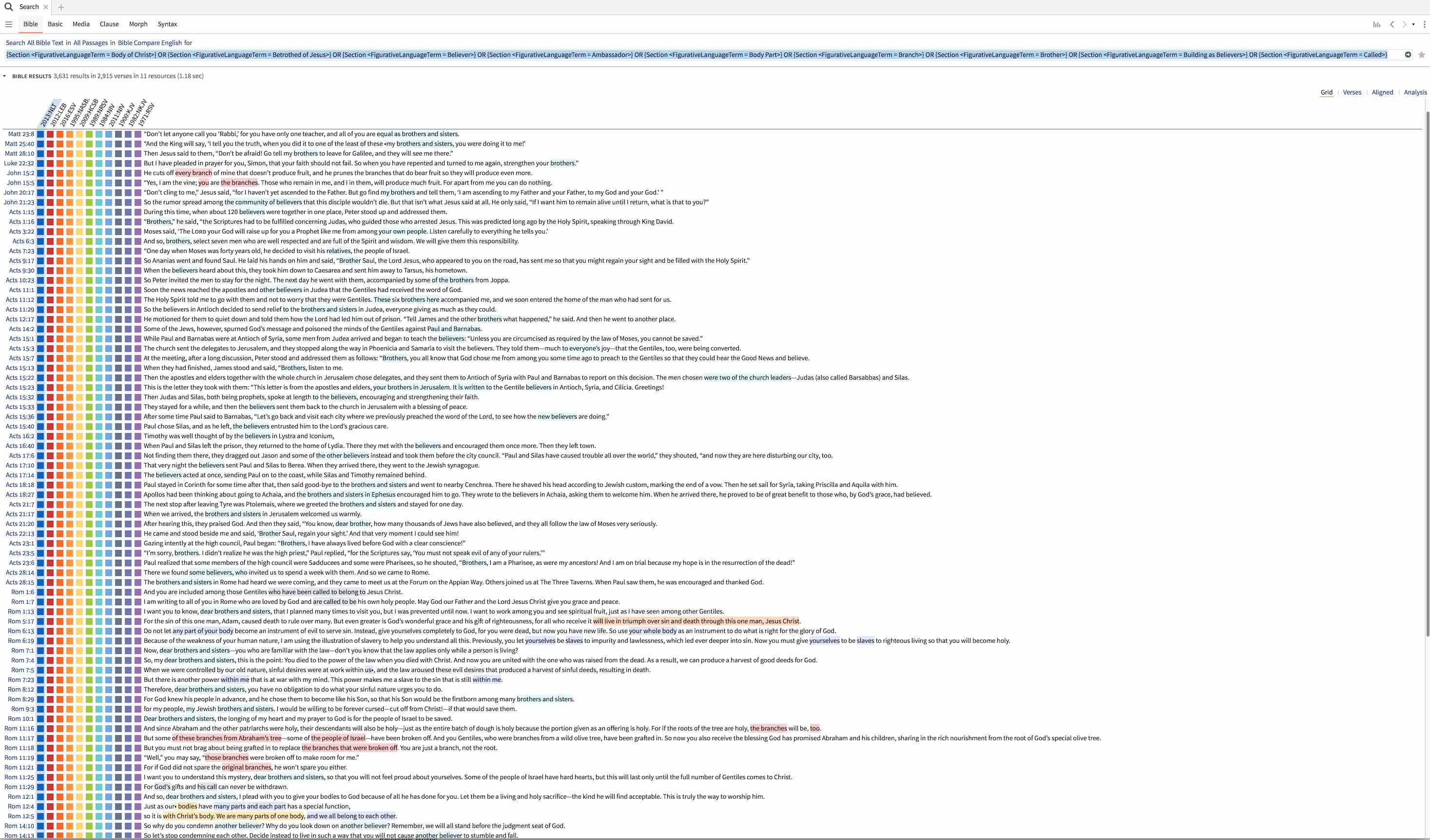Switch to the Morph search tab

pyautogui.click(x=138, y=24)
